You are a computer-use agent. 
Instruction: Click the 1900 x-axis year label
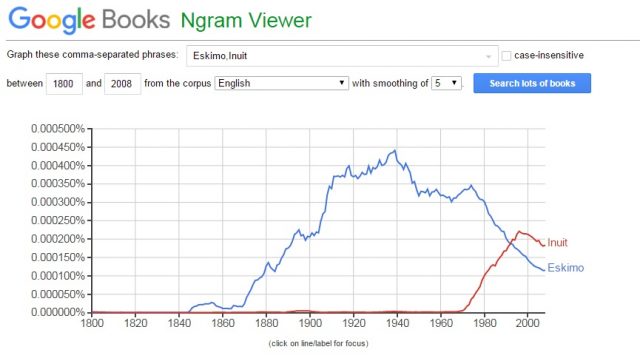(310, 323)
